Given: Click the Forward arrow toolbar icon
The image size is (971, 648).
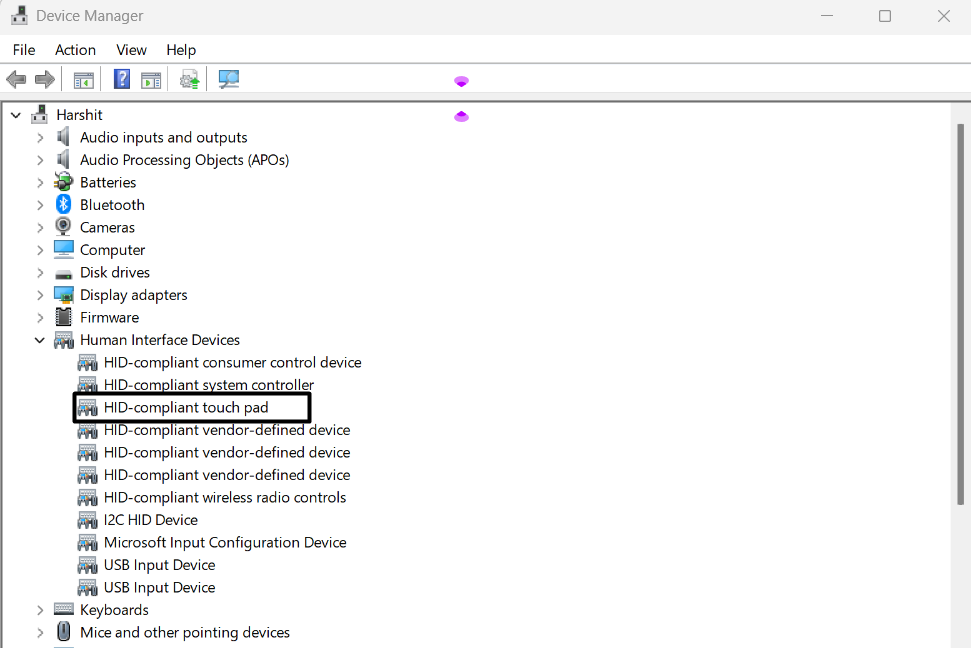Looking at the screenshot, I should (45, 80).
